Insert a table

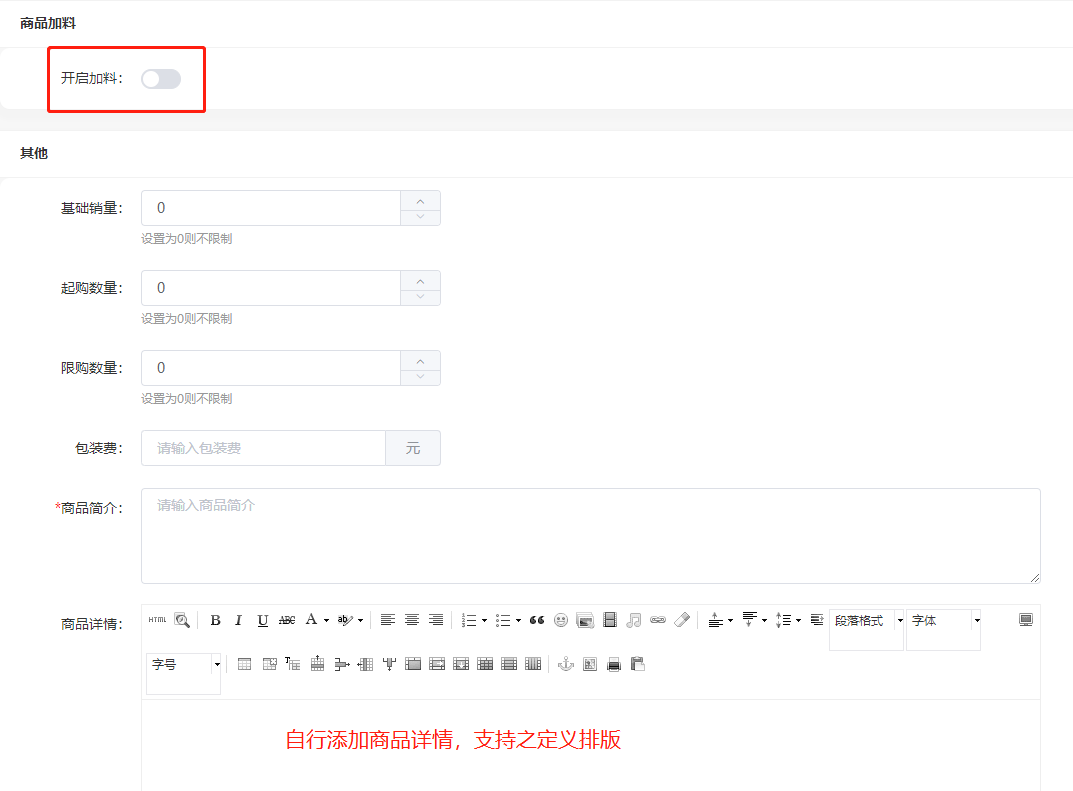244,664
